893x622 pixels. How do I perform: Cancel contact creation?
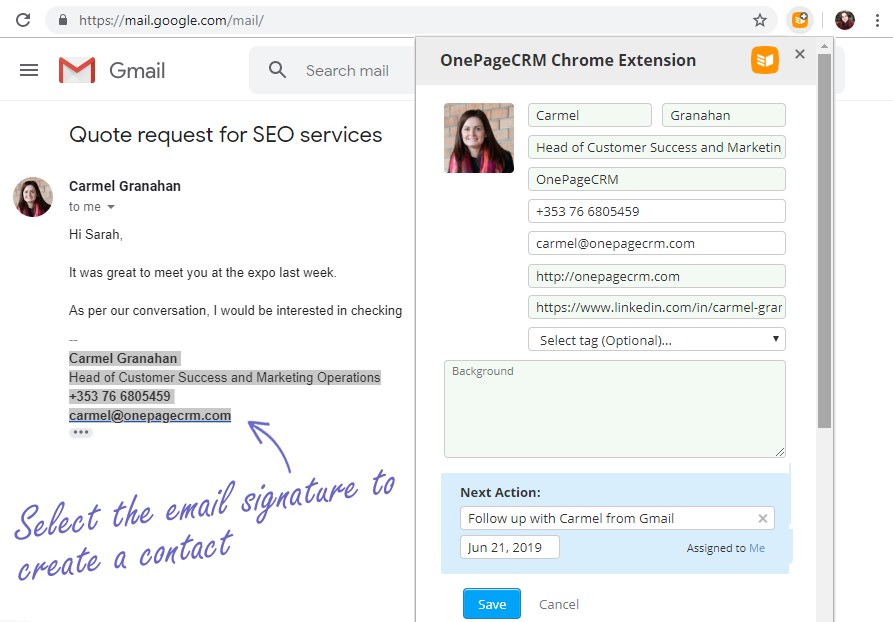click(559, 604)
